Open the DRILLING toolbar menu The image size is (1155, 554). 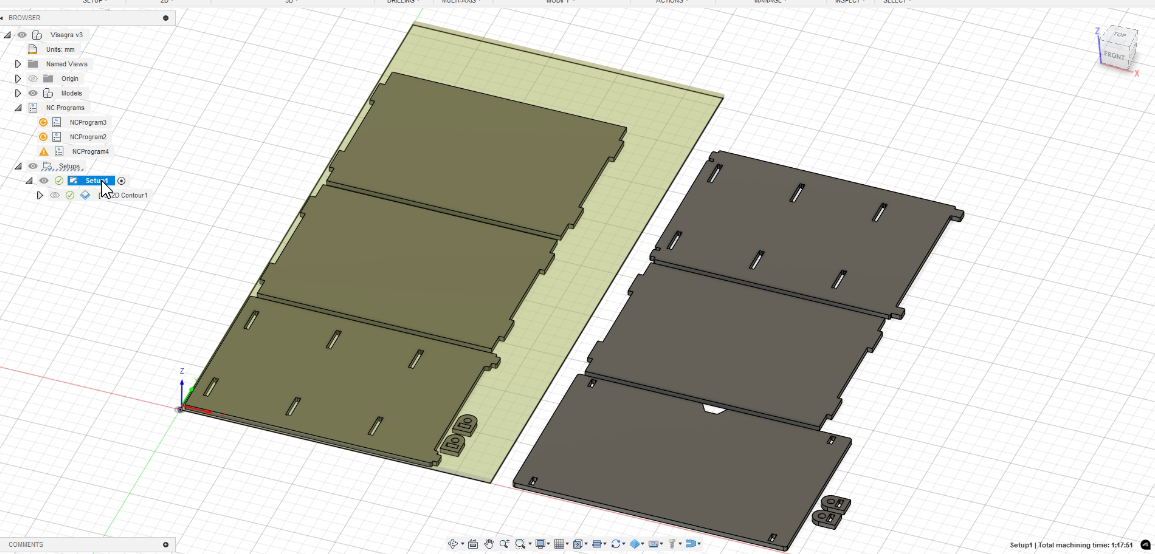tap(401, 2)
